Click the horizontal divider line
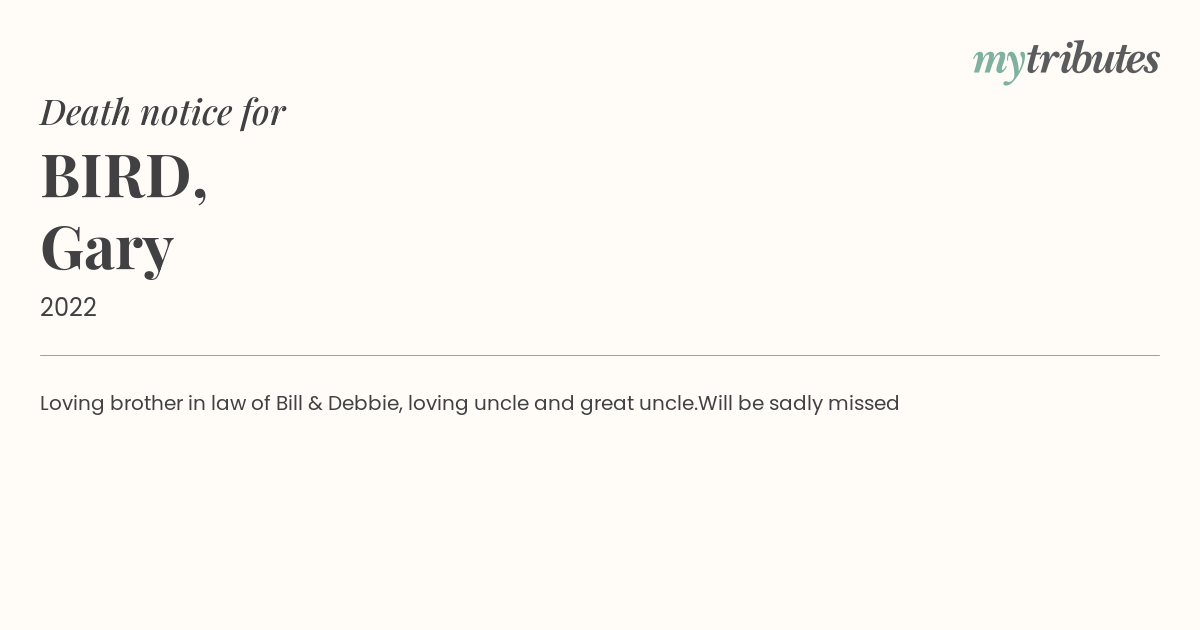The image size is (1200, 630). tap(600, 355)
